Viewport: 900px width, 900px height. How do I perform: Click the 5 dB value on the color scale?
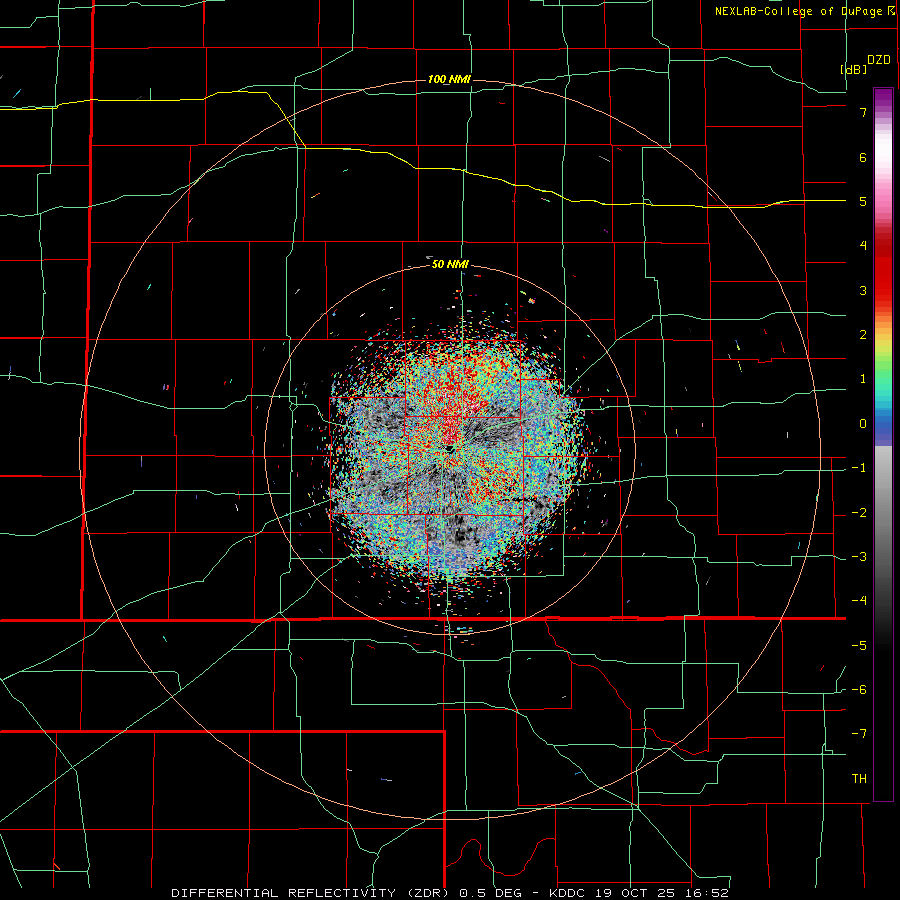pyautogui.click(x=863, y=201)
